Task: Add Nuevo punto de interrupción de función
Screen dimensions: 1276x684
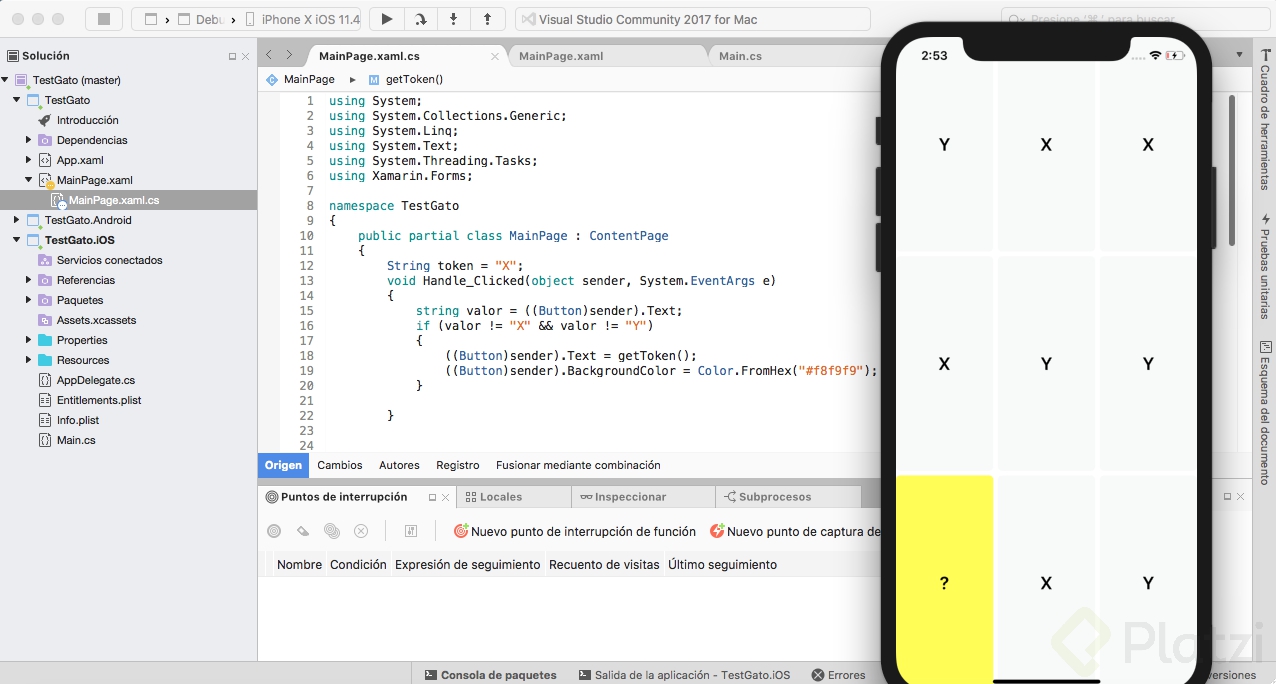Action: [x=575, y=532]
